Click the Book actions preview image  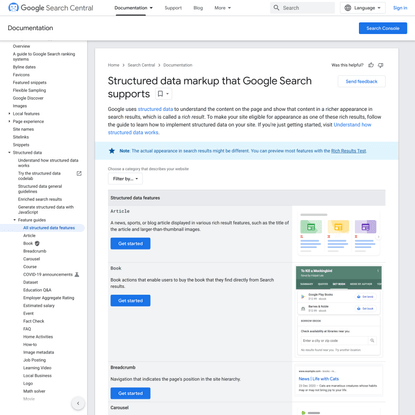tap(339, 311)
